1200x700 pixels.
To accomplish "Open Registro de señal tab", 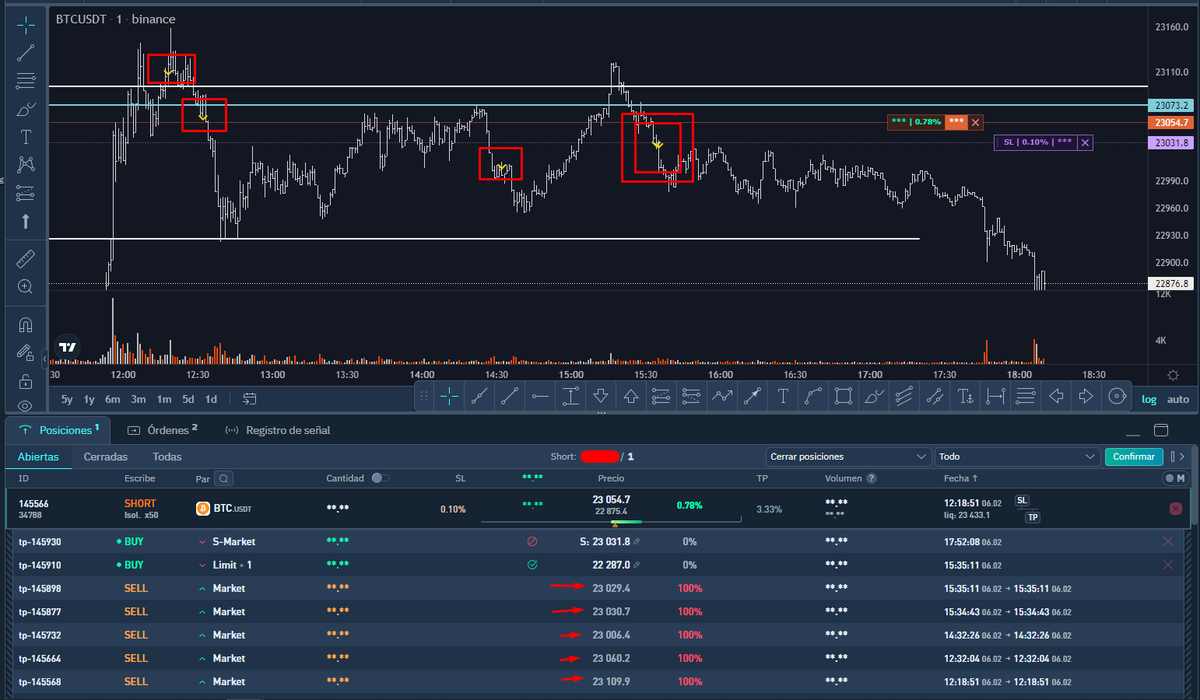I will [x=277, y=430].
